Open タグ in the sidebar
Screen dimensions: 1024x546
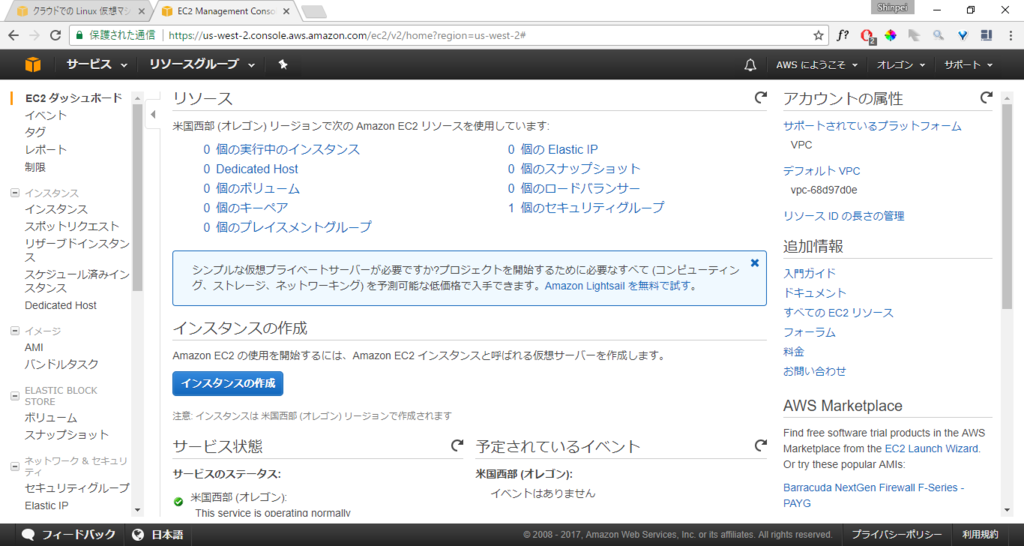pyautogui.click(x=35, y=132)
